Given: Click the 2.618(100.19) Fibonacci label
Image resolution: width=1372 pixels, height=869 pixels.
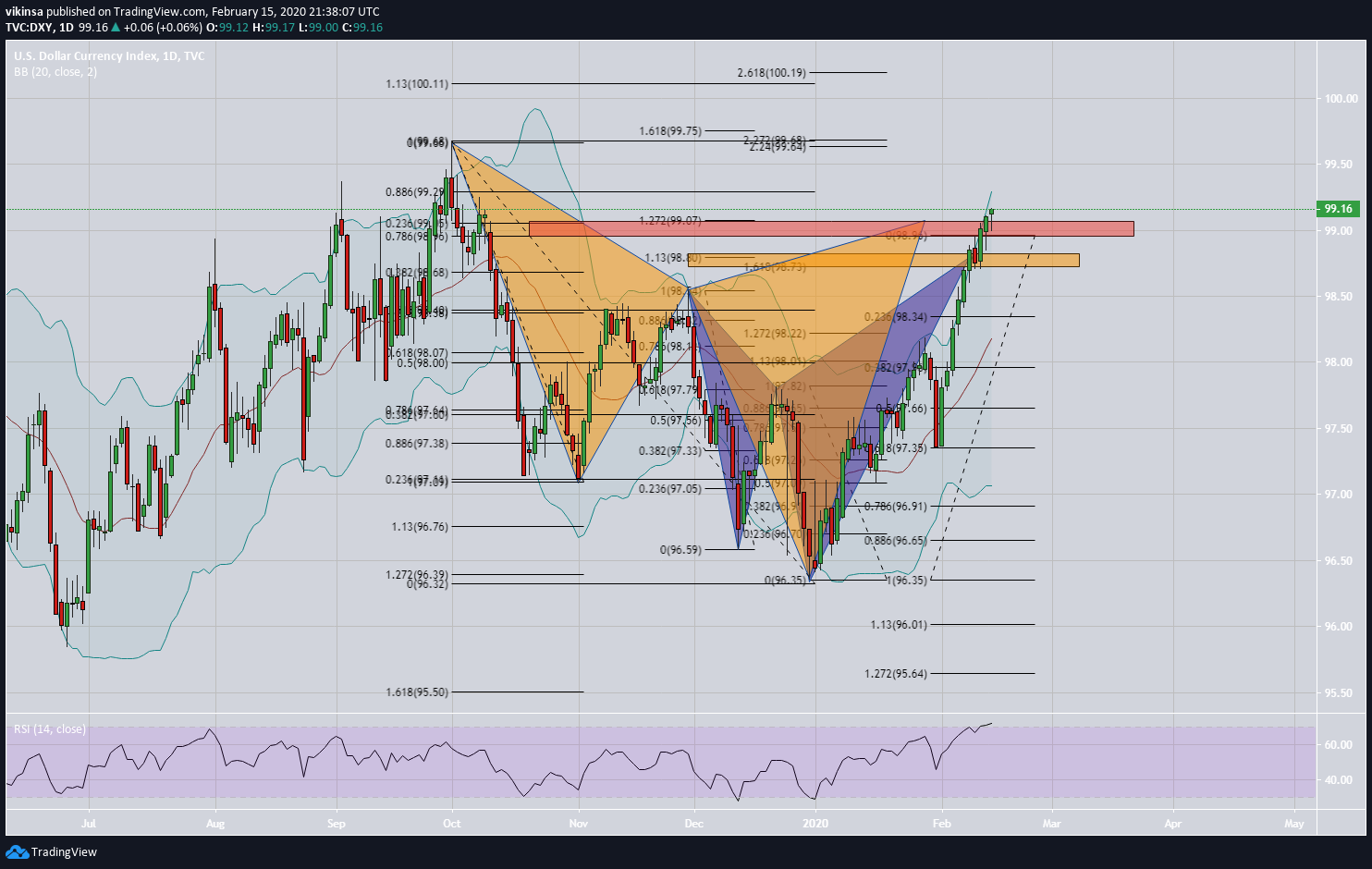Looking at the screenshot, I should pos(772,72).
